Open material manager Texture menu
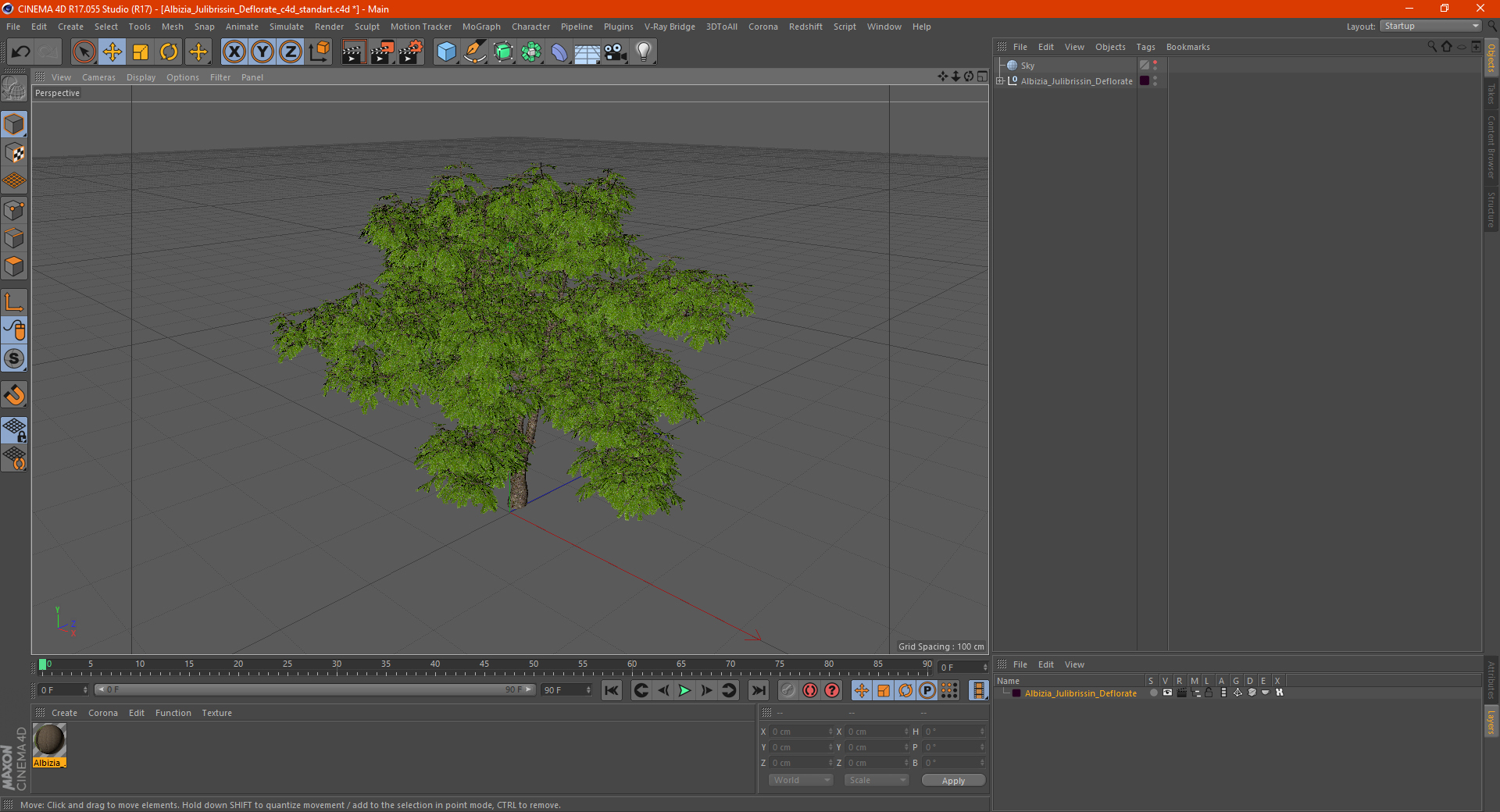The image size is (1500, 812). pos(216,713)
